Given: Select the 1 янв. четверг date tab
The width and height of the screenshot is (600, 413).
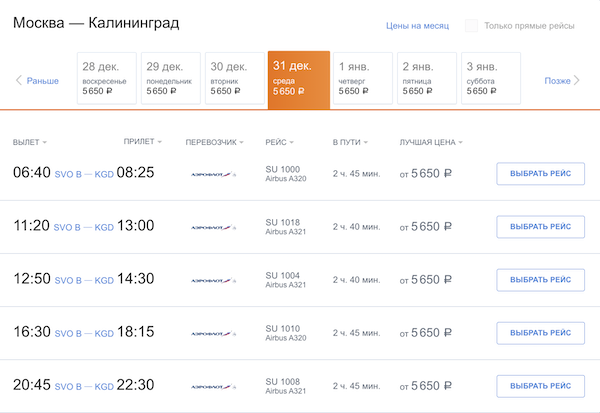Looking at the screenshot, I should (363, 78).
